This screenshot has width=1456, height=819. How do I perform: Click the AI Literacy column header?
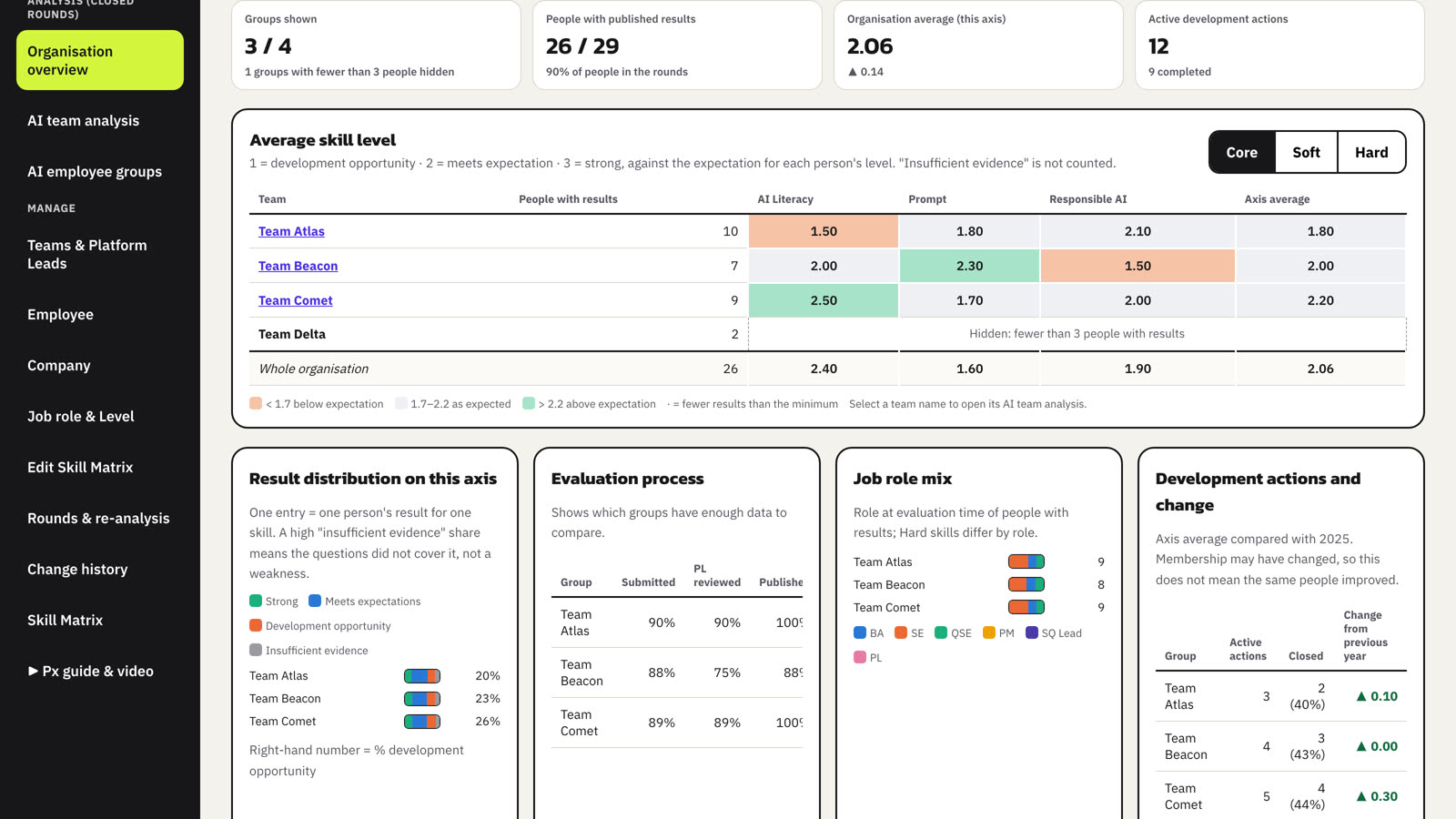(x=785, y=199)
